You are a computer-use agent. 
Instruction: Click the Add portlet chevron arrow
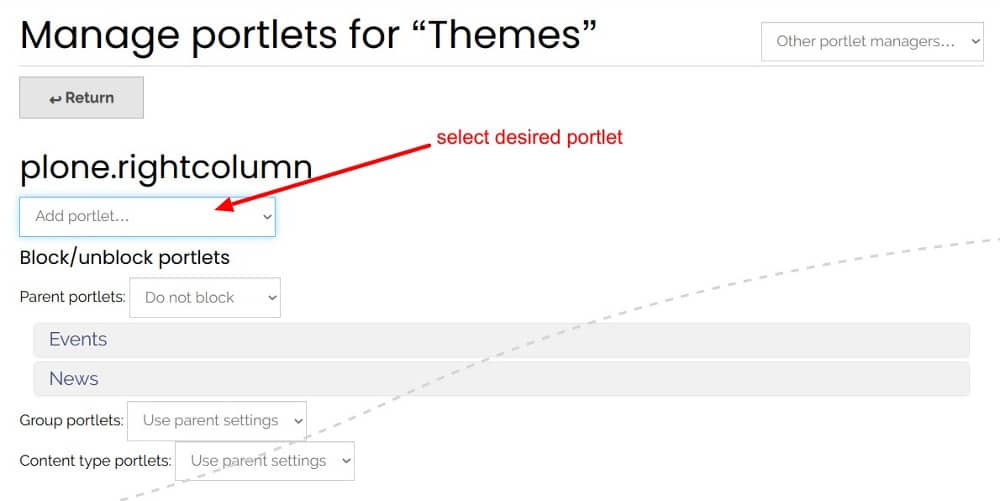pyautogui.click(x=267, y=216)
